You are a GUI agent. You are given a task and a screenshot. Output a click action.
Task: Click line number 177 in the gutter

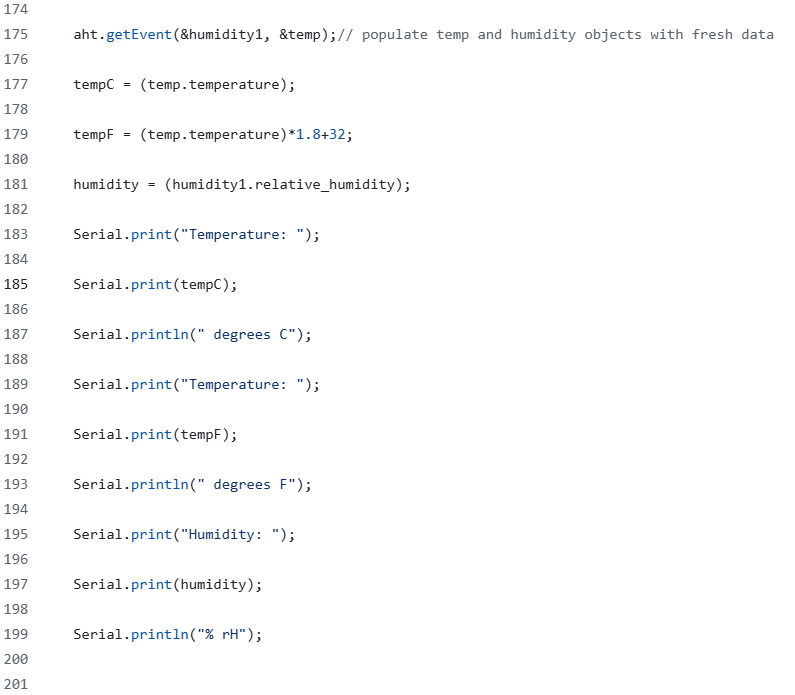[x=16, y=84]
